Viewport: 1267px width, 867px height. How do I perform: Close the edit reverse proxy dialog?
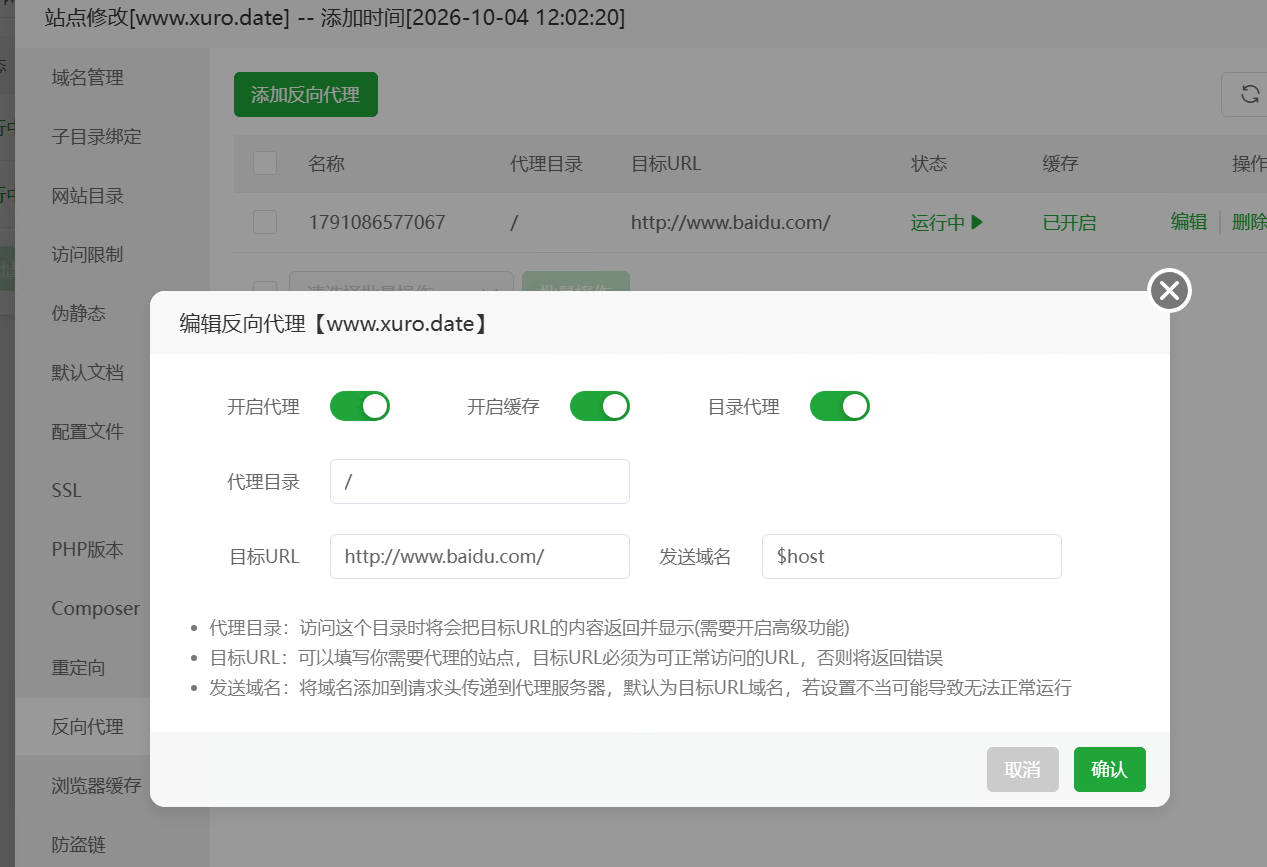tap(1170, 291)
